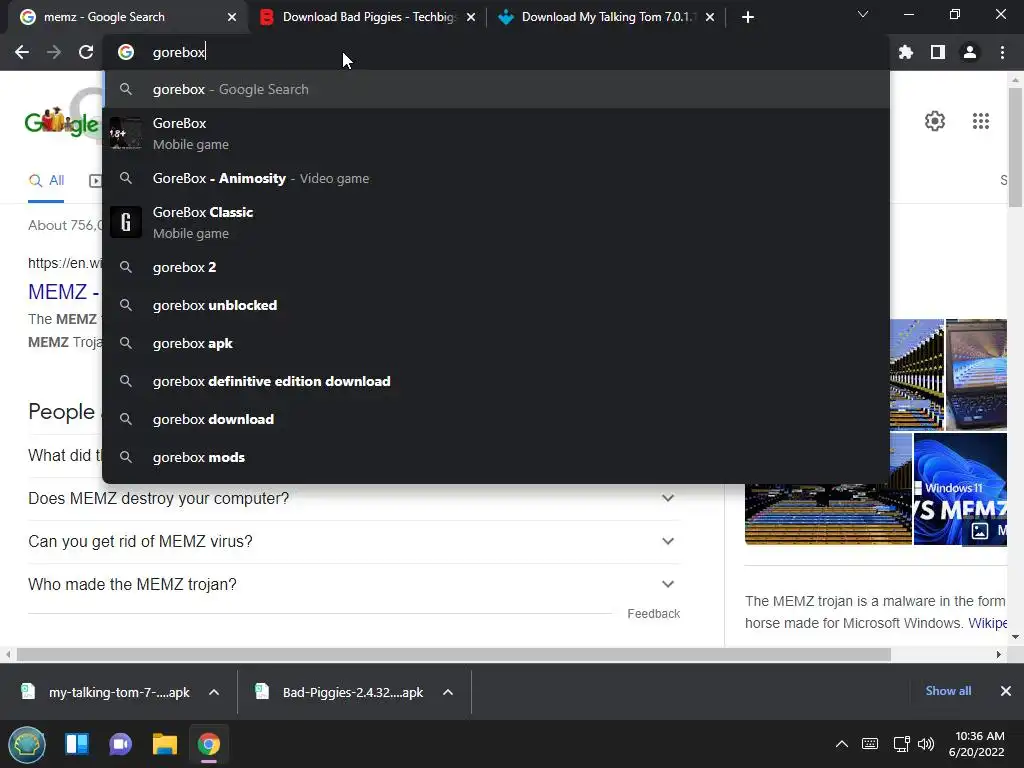Open the laptop MEMZ image thumbnail
Image resolution: width=1024 pixels, height=768 pixels.
(976, 374)
